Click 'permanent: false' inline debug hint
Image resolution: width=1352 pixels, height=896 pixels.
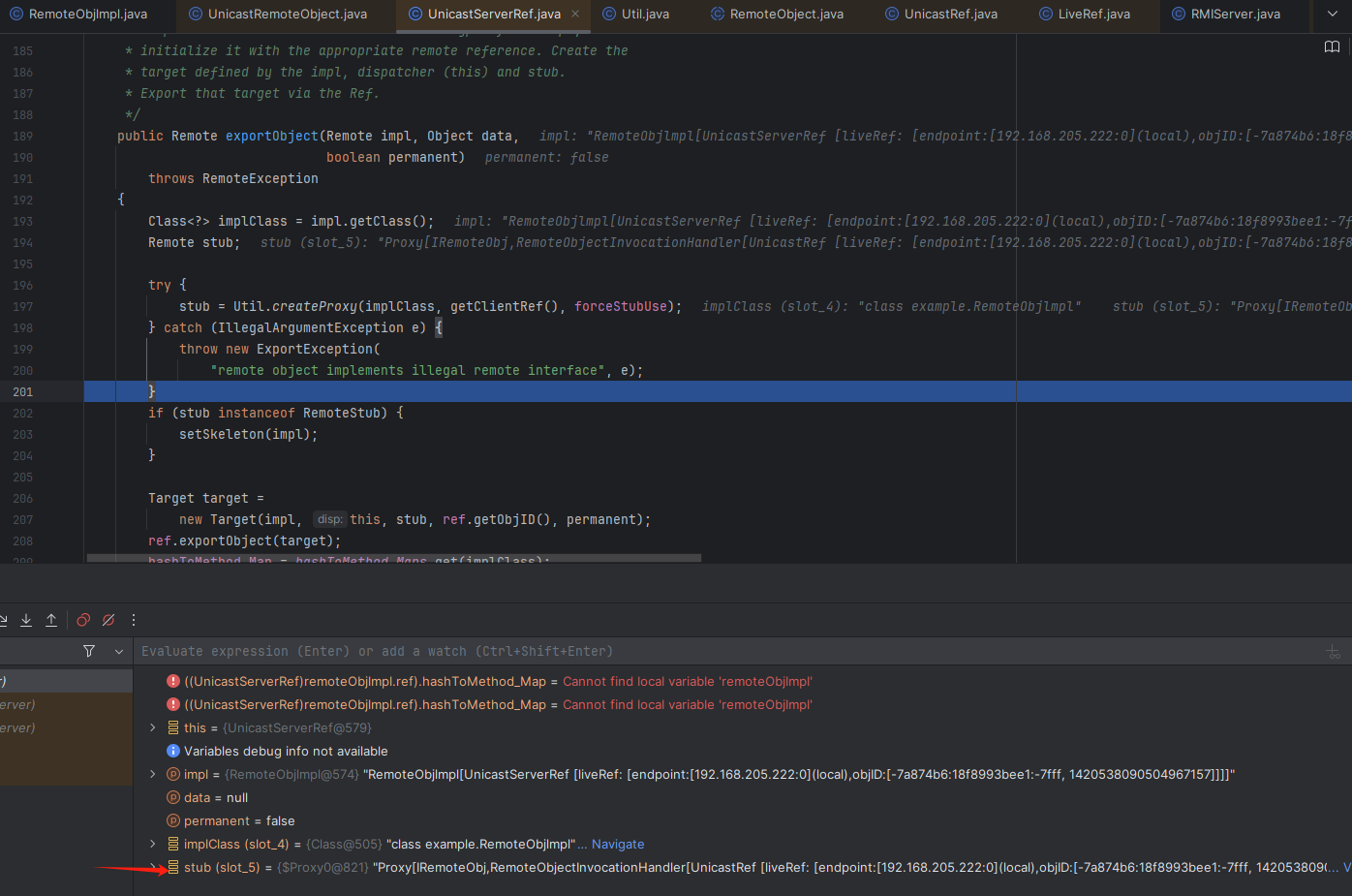click(547, 157)
